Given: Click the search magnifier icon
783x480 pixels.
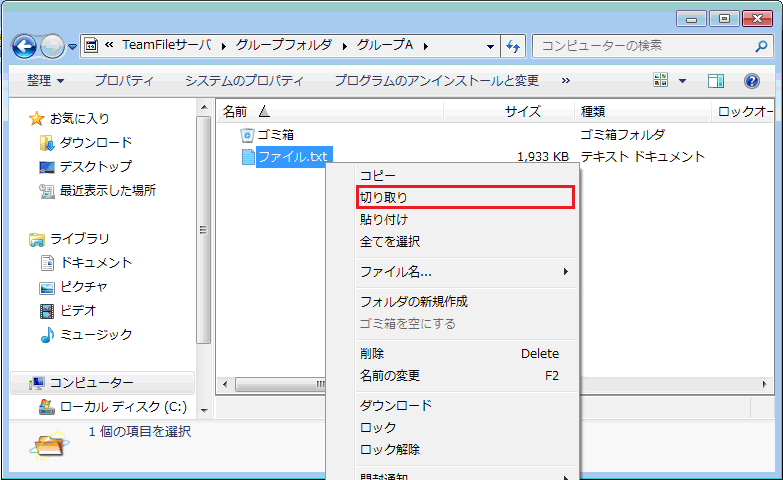Looking at the screenshot, I should tap(760, 46).
